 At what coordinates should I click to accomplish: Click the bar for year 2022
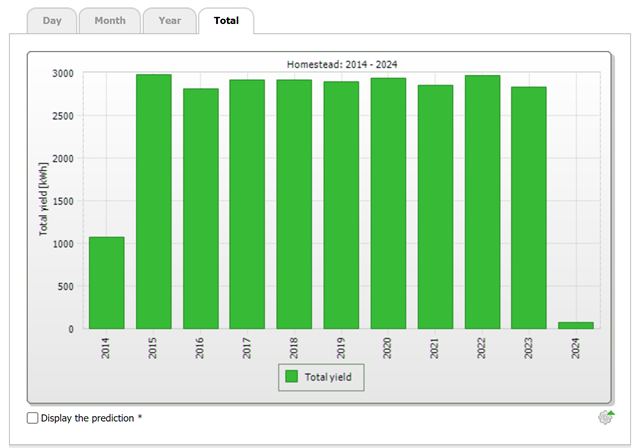click(x=482, y=202)
